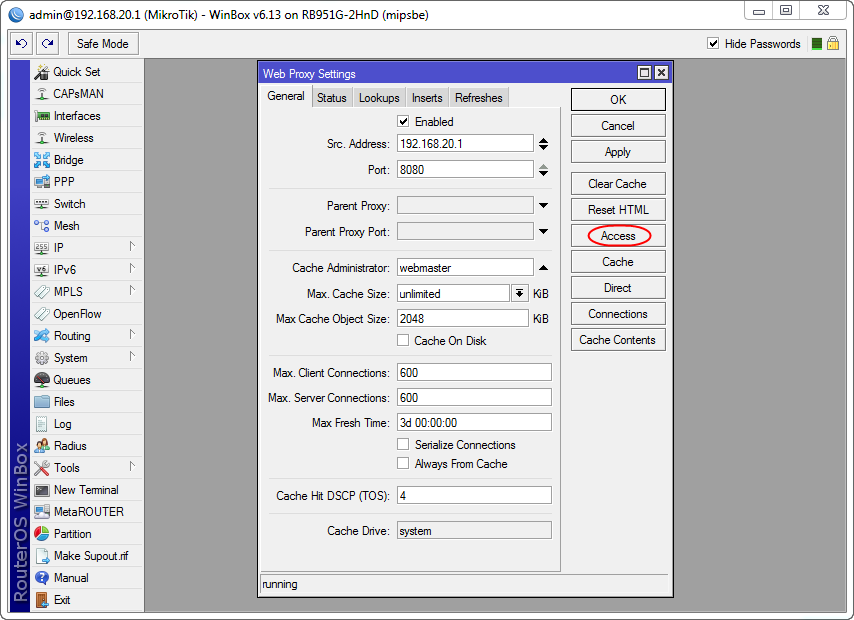Click the Exit door icon

tap(42, 600)
